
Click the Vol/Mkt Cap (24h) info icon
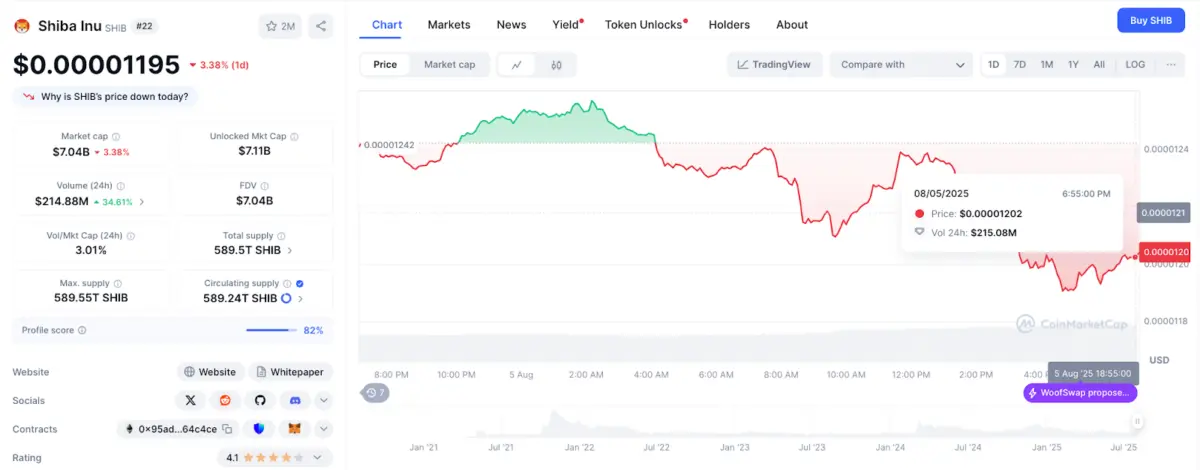[x=131, y=236]
